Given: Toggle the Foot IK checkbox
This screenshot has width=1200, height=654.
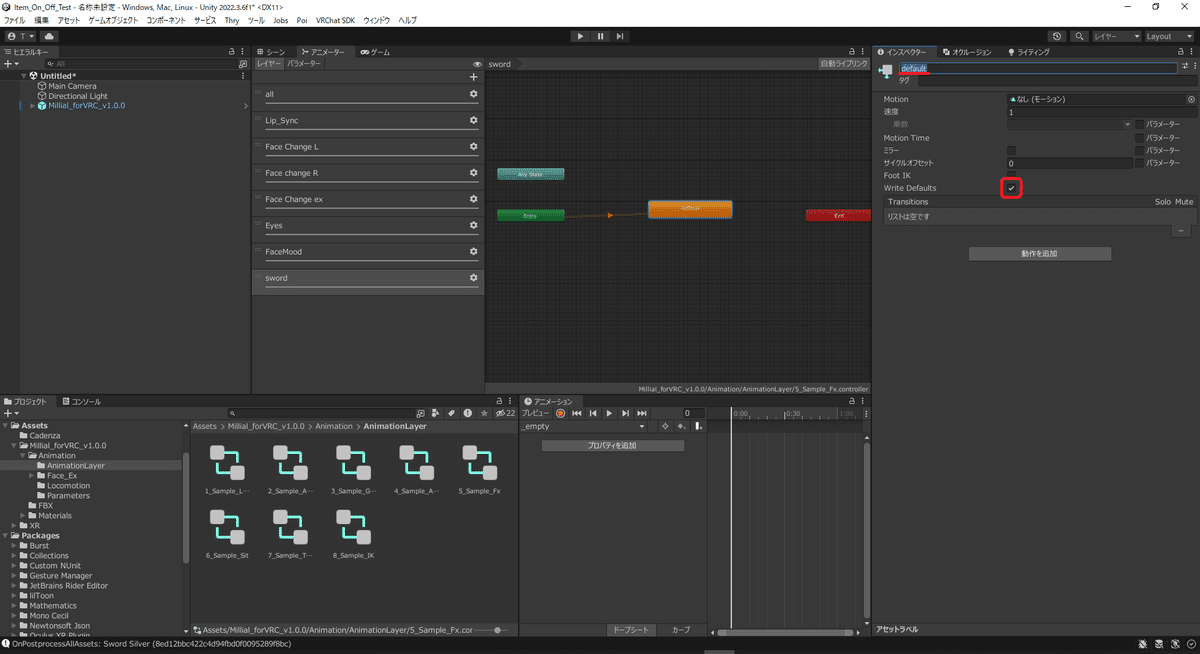Looking at the screenshot, I should point(1011,175).
